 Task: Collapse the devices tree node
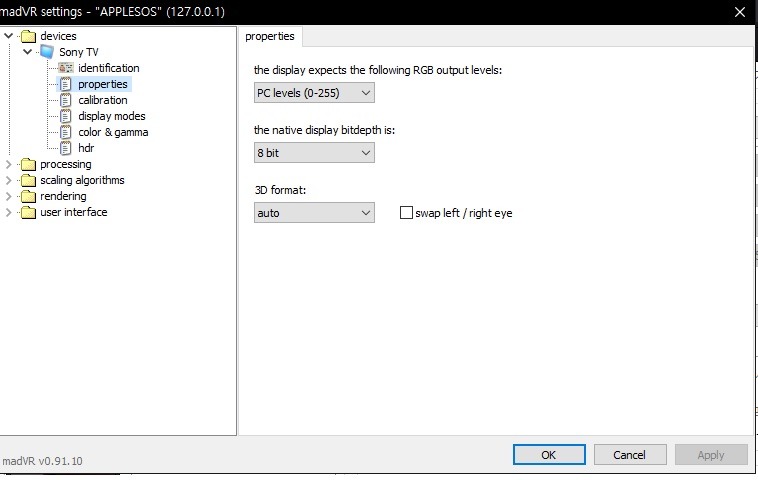pos(10,36)
